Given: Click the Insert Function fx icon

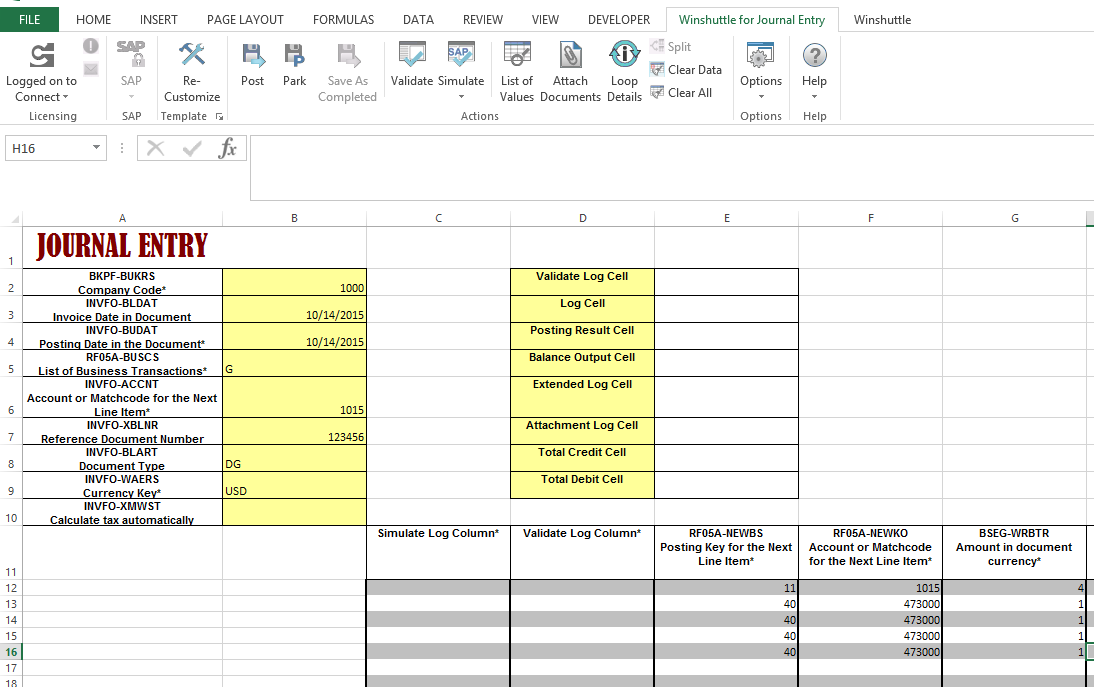Looking at the screenshot, I should point(227,148).
